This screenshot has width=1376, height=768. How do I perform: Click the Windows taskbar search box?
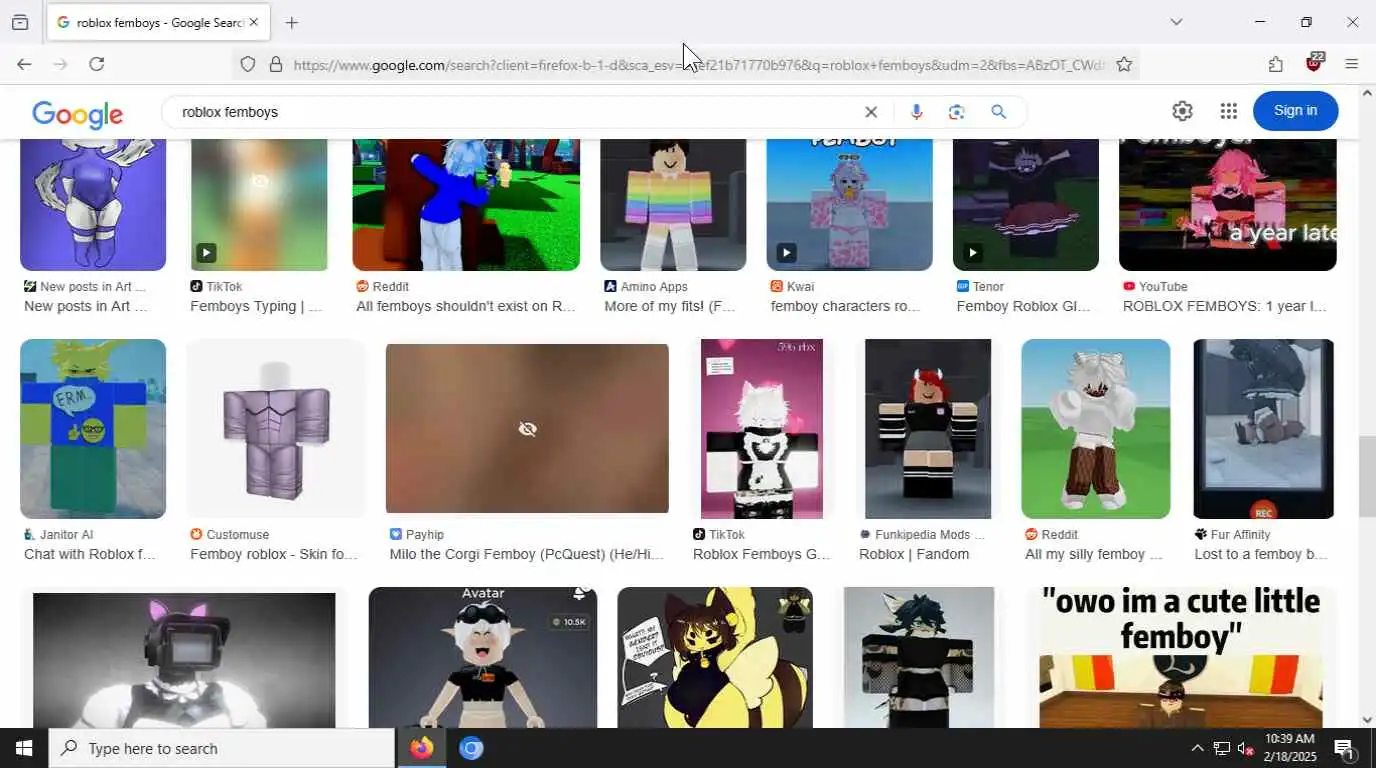(221, 748)
